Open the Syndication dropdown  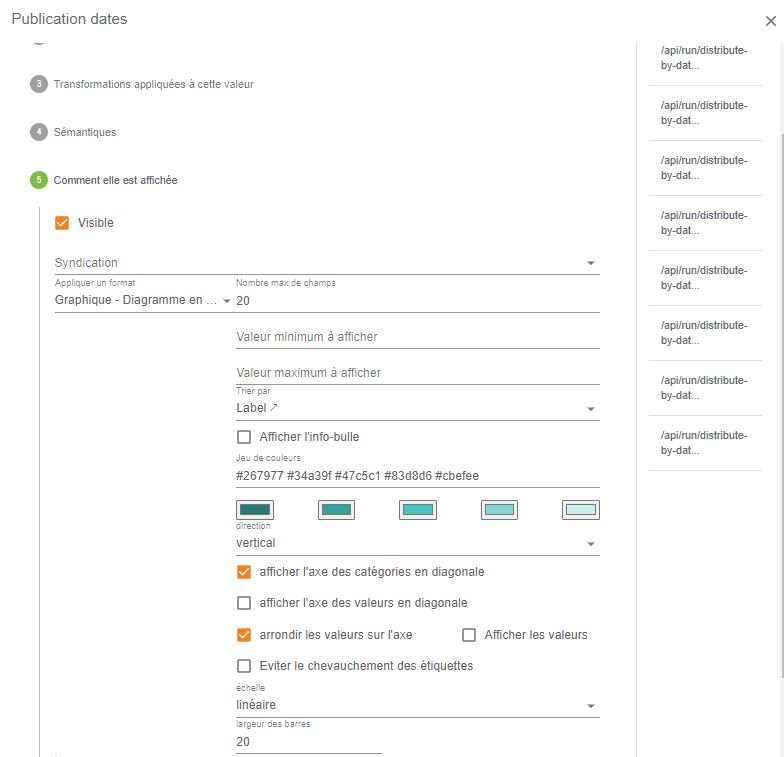[327, 263]
